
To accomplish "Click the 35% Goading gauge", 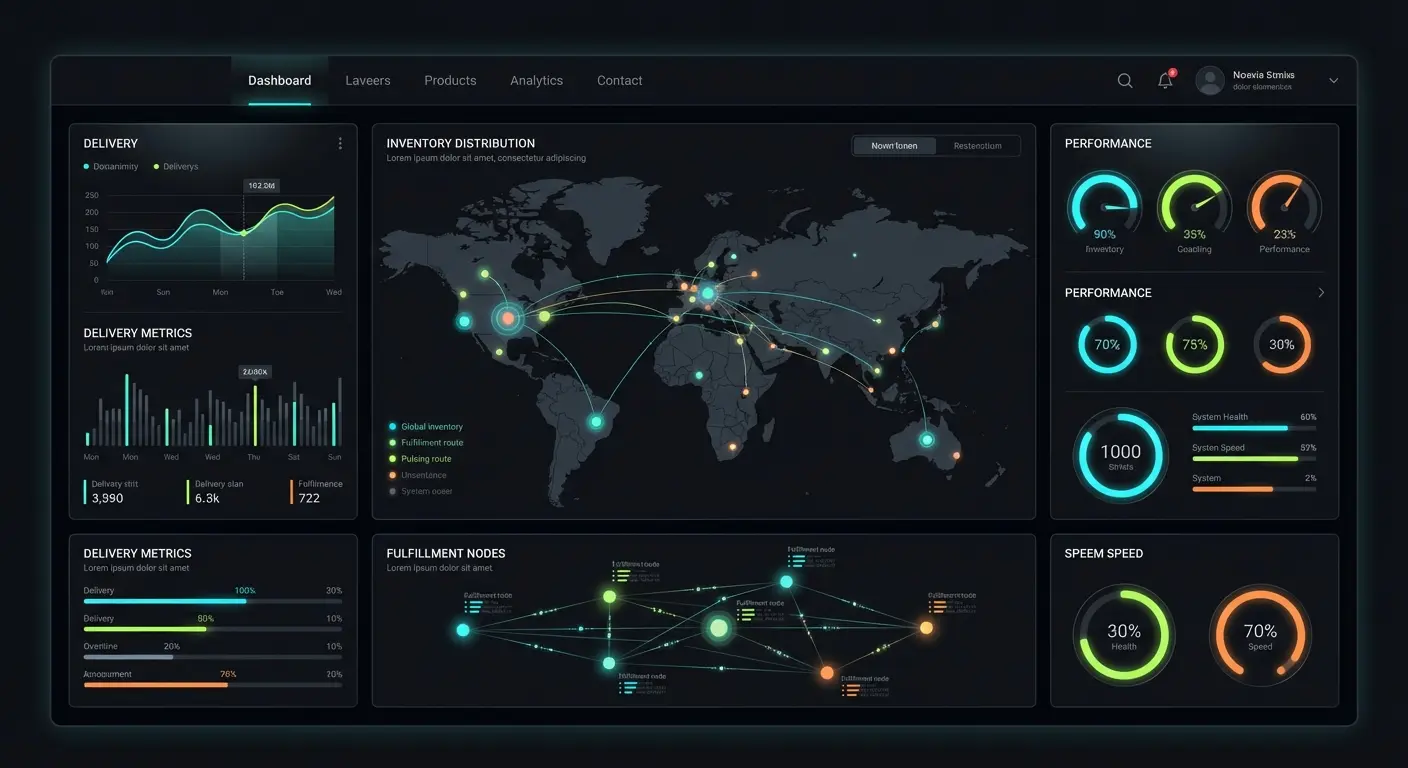I will [x=1194, y=207].
